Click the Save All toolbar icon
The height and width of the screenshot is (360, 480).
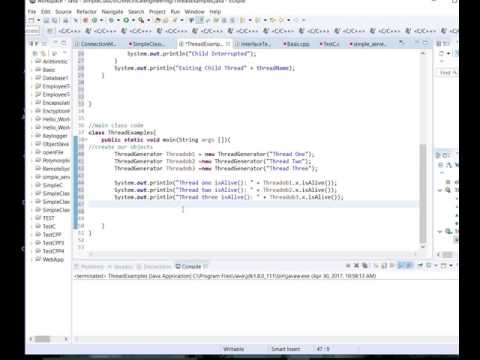pos(55,20)
